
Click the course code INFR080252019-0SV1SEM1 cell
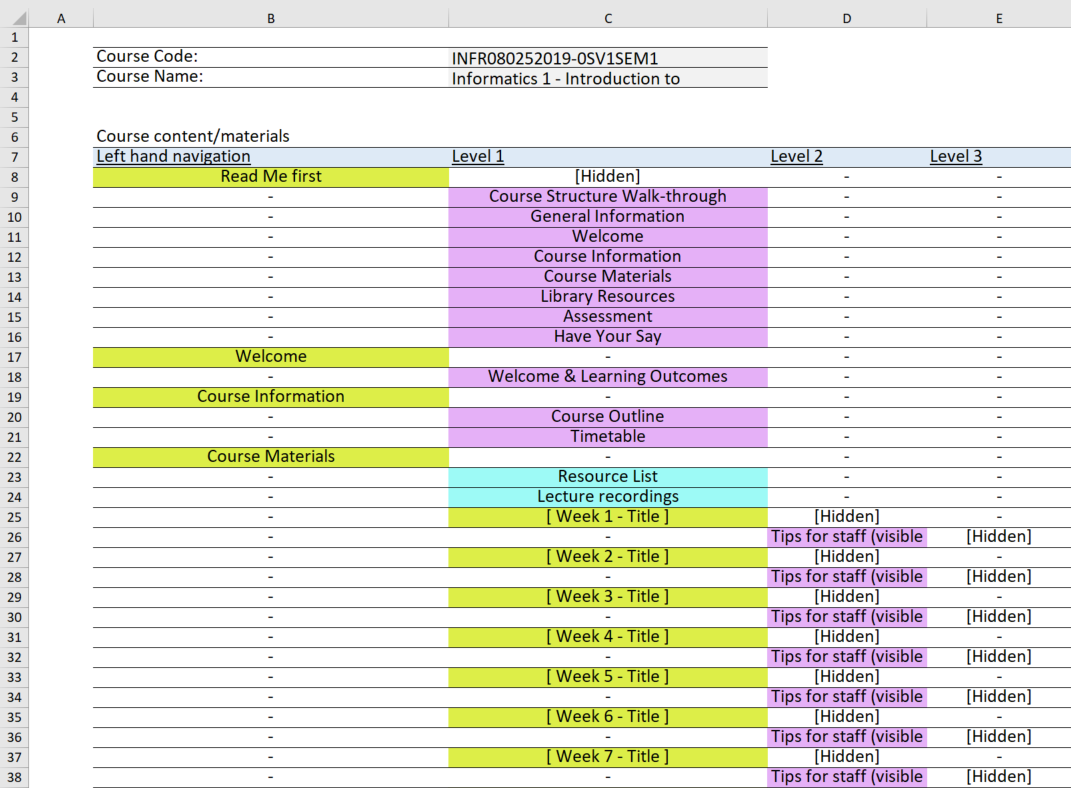[607, 57]
